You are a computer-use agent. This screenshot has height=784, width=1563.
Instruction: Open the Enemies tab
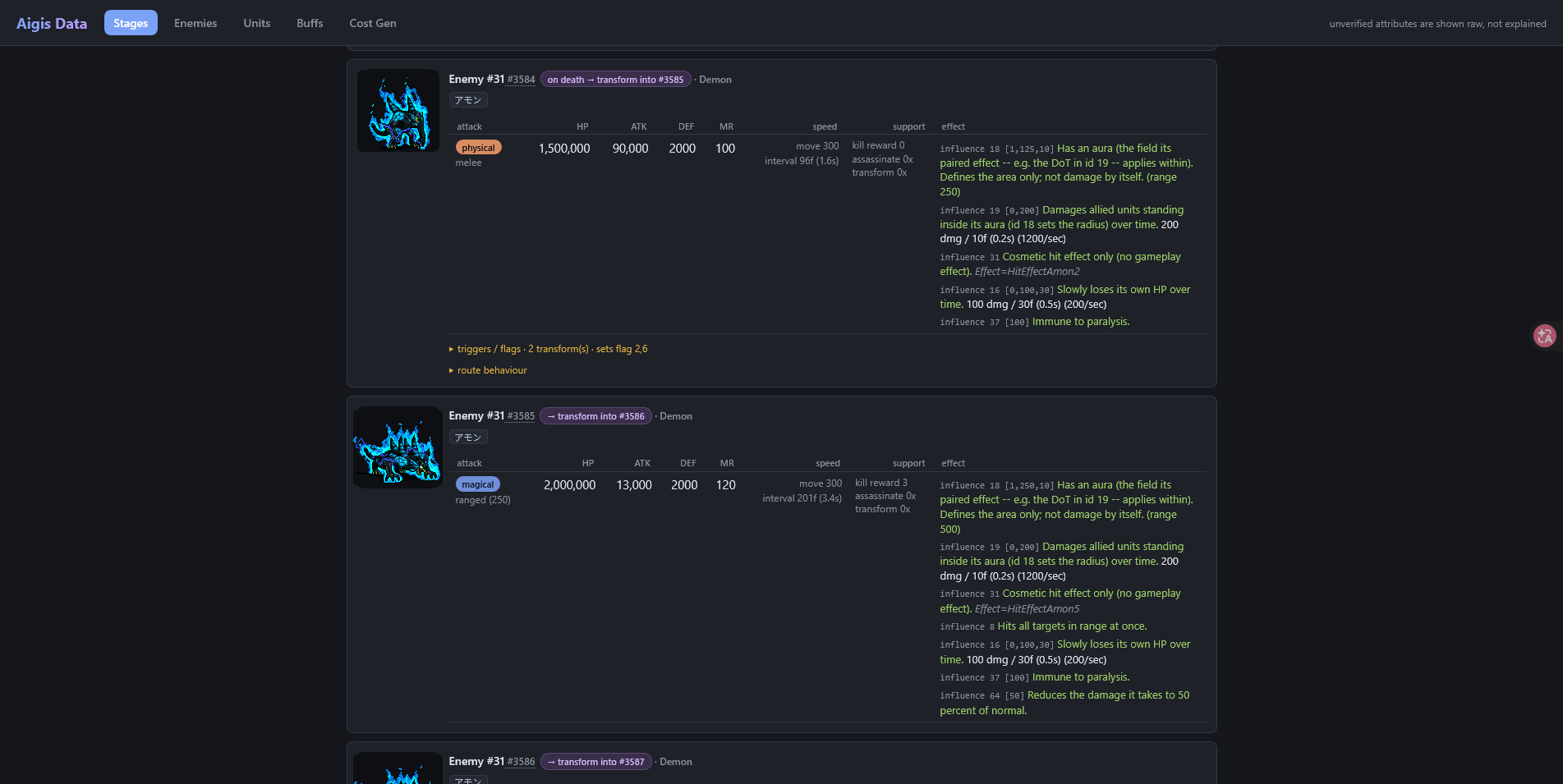point(195,23)
